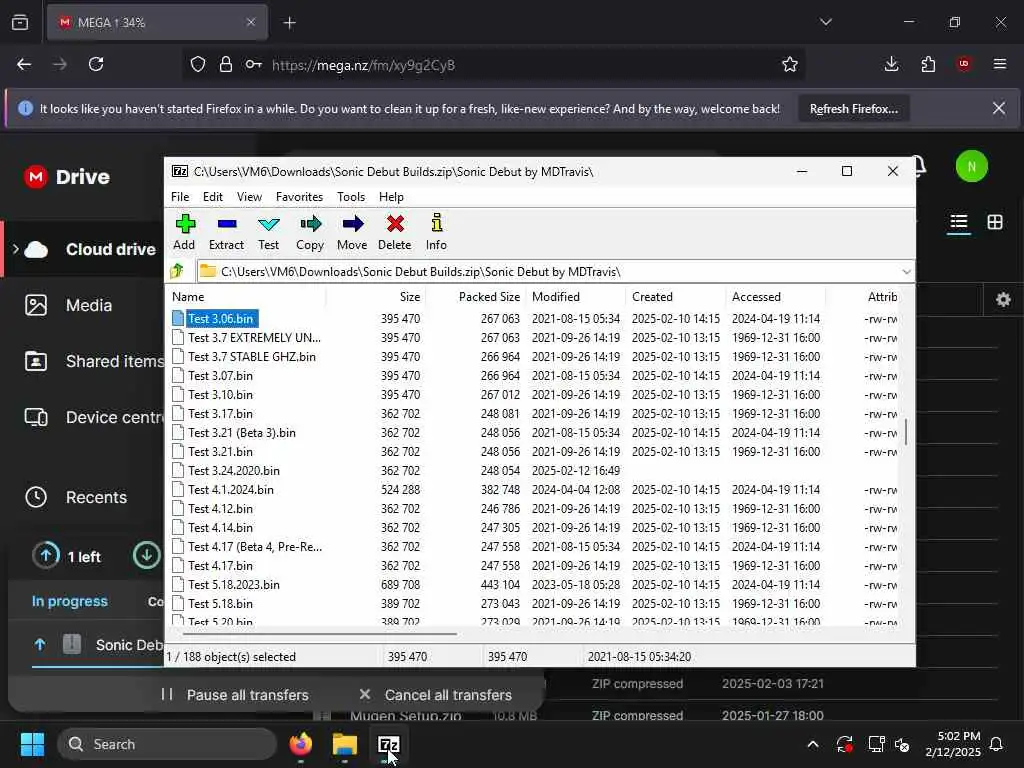This screenshot has height=768, width=1024.
Task: Open File Explorer from the taskbar
Action: pos(345,744)
